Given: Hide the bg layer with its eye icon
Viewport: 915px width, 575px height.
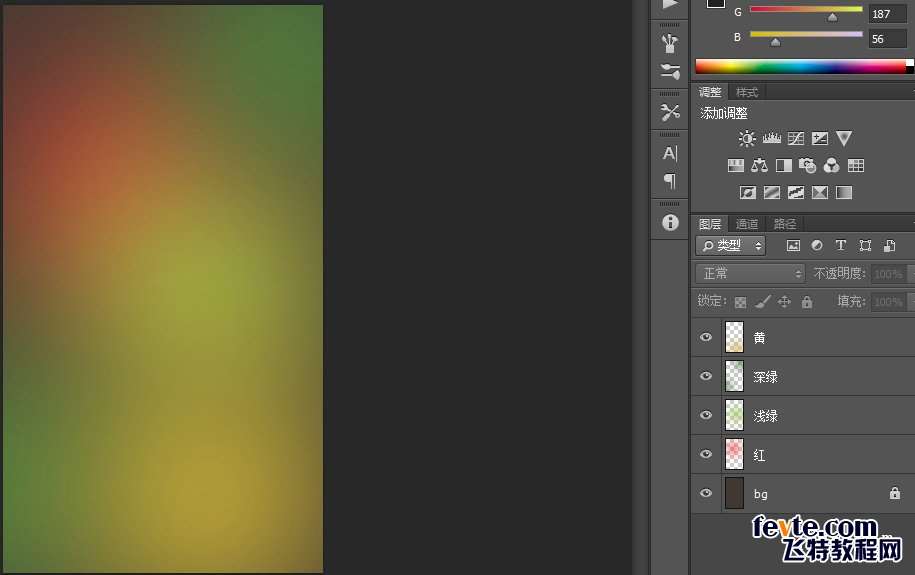Looking at the screenshot, I should (x=706, y=493).
